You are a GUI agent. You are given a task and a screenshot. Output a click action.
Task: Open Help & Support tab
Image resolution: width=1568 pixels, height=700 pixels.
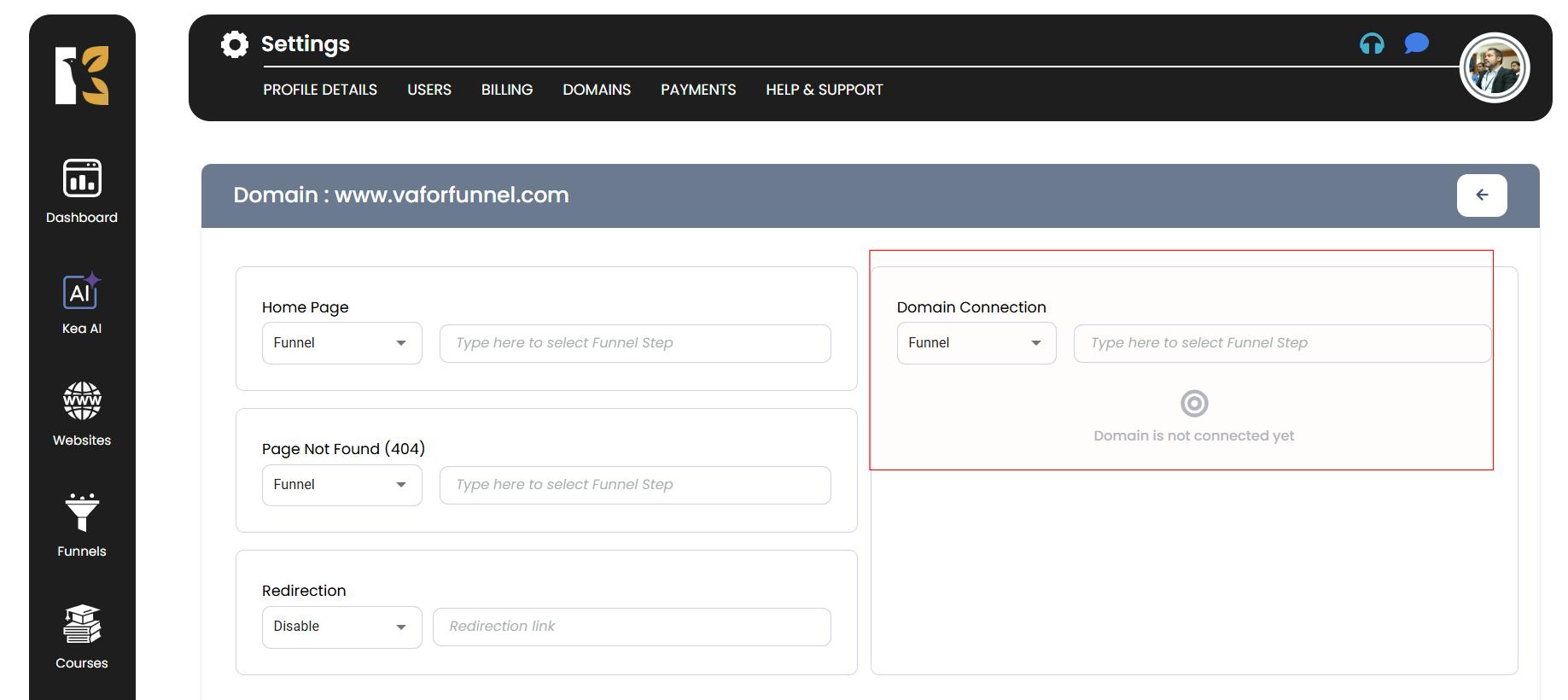(824, 90)
